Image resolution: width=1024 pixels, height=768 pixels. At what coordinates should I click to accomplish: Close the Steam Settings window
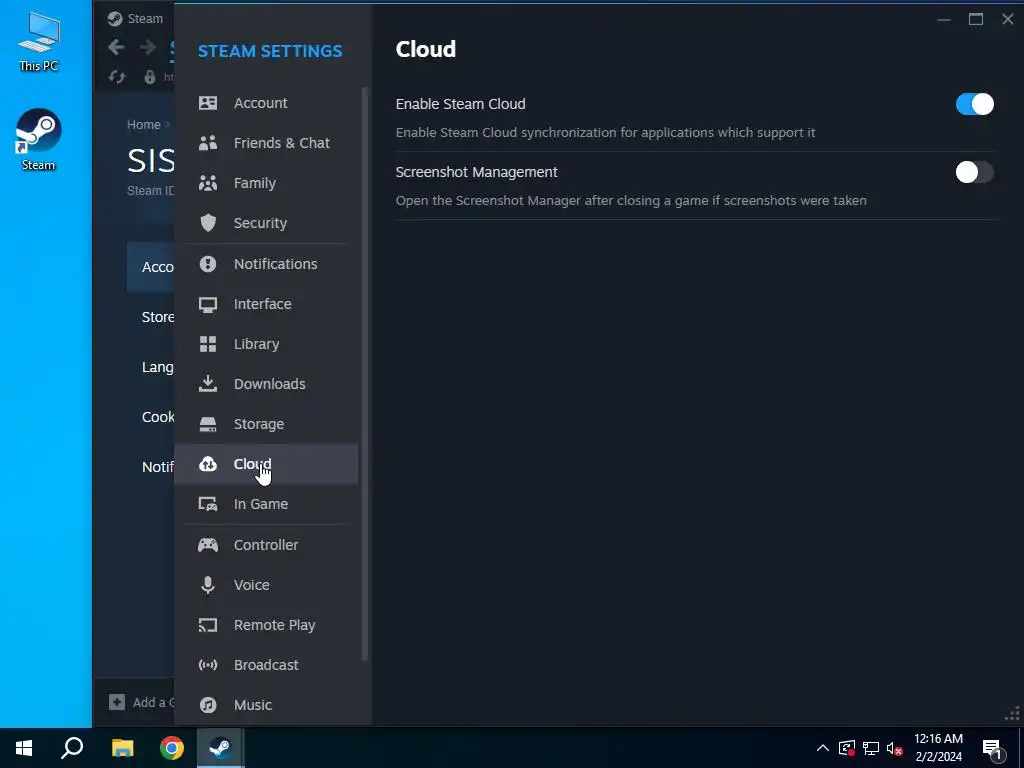tap(1008, 19)
